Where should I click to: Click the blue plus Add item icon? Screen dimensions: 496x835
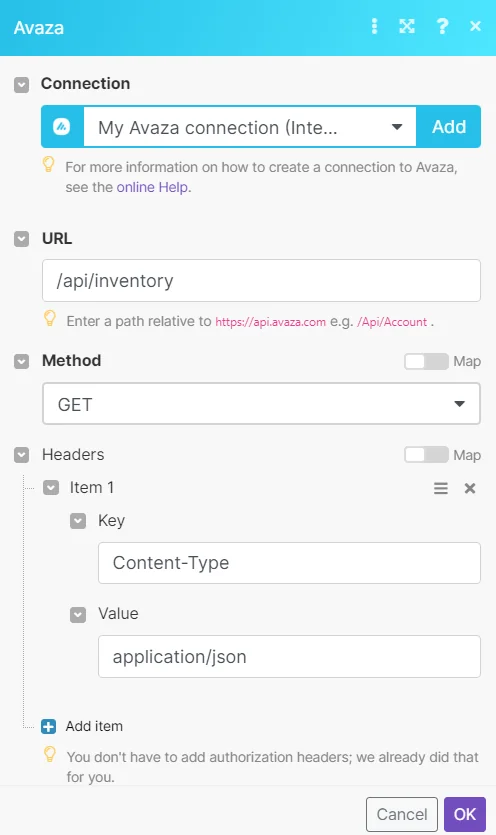point(48,726)
